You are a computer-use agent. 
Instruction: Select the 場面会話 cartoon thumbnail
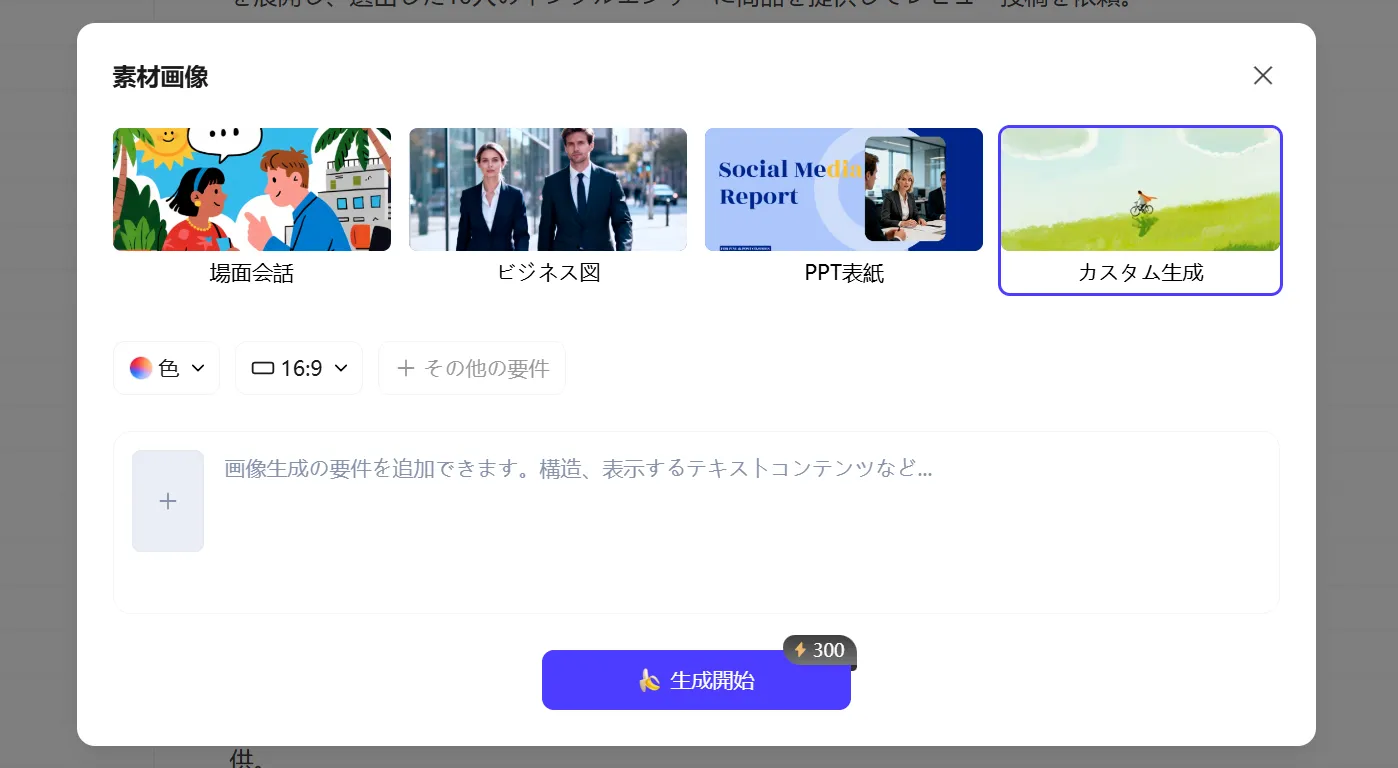[252, 189]
